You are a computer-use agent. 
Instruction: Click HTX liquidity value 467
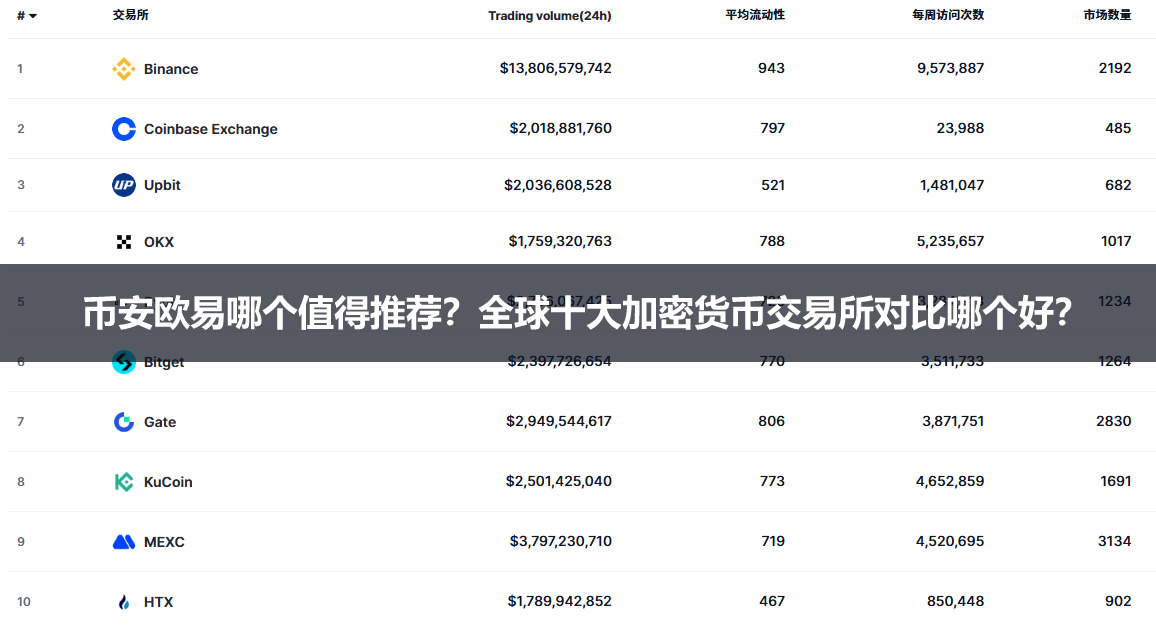772,601
